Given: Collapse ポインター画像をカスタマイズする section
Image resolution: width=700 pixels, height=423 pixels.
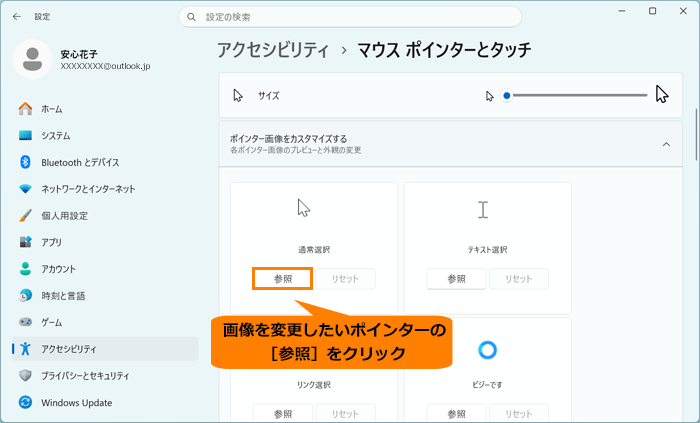Looking at the screenshot, I should 666,144.
